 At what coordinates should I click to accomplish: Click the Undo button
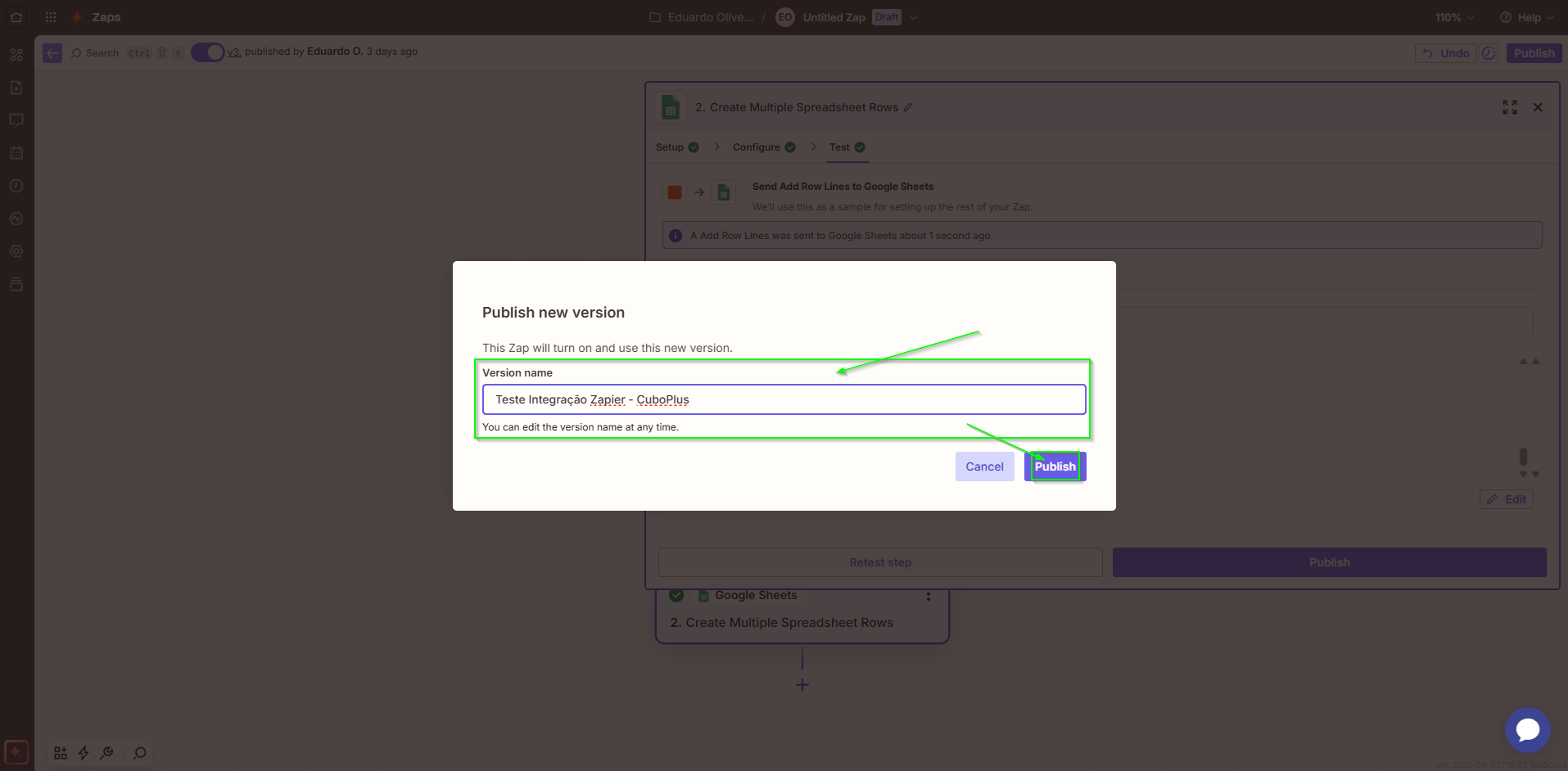[x=1446, y=53]
